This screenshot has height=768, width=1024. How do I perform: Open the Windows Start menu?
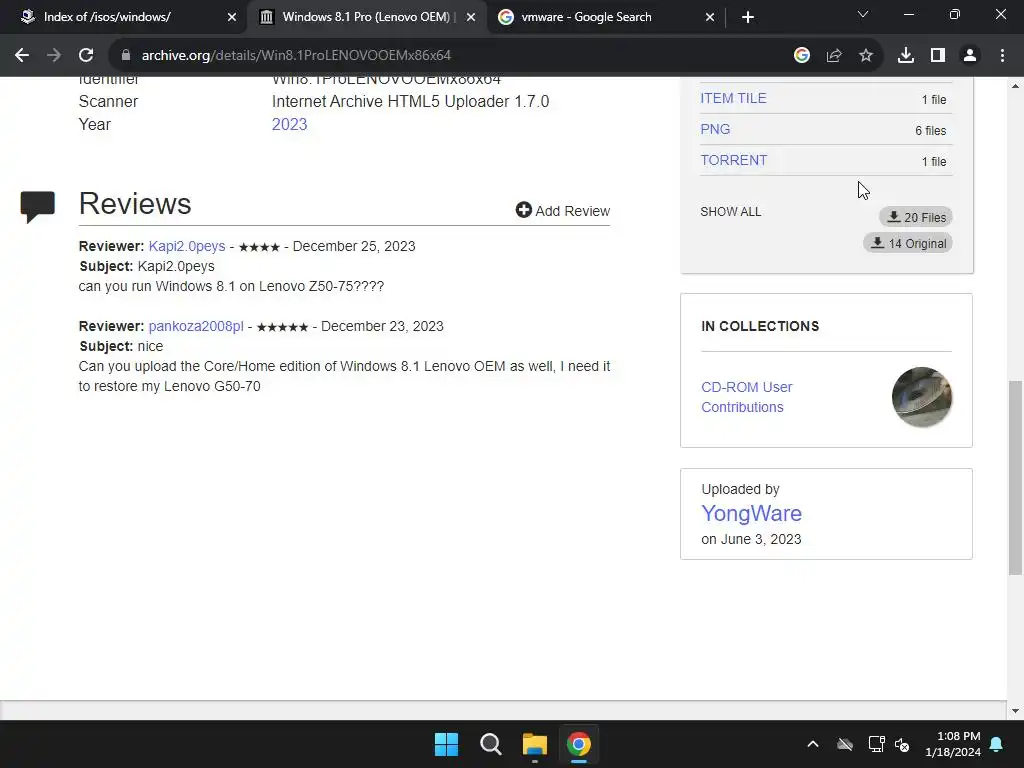click(447, 744)
